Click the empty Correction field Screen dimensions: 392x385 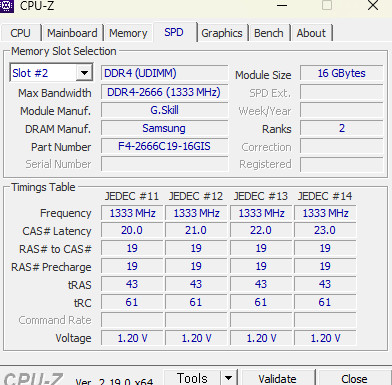click(341, 146)
